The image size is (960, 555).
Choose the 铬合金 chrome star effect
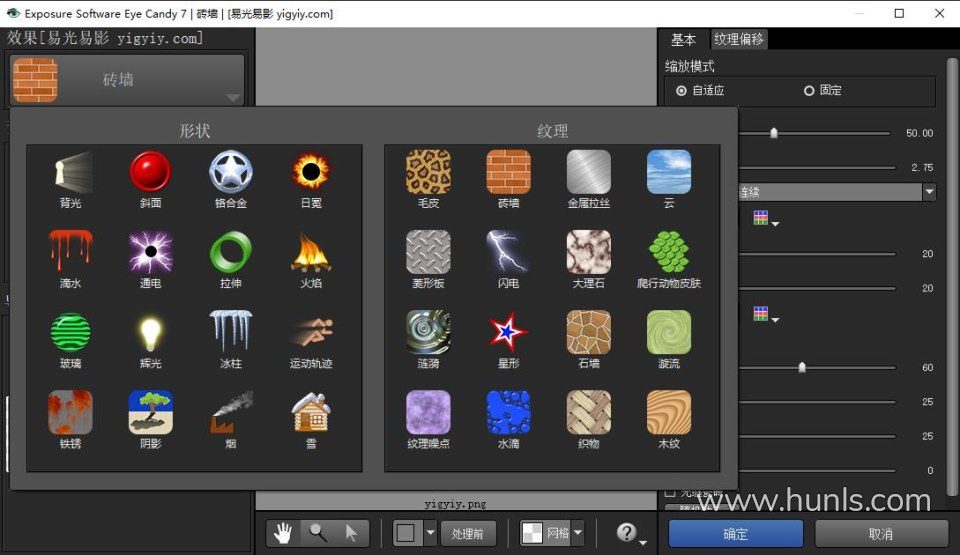pos(231,173)
